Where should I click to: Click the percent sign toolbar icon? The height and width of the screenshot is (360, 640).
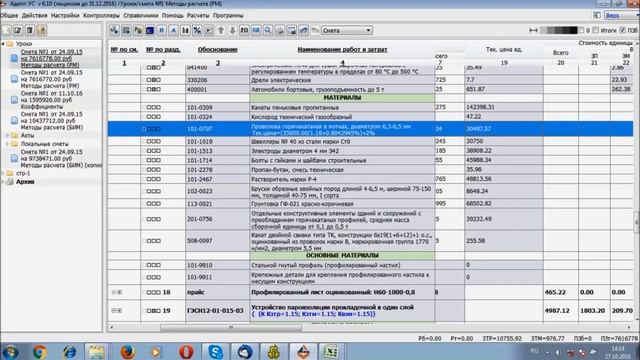point(197,30)
